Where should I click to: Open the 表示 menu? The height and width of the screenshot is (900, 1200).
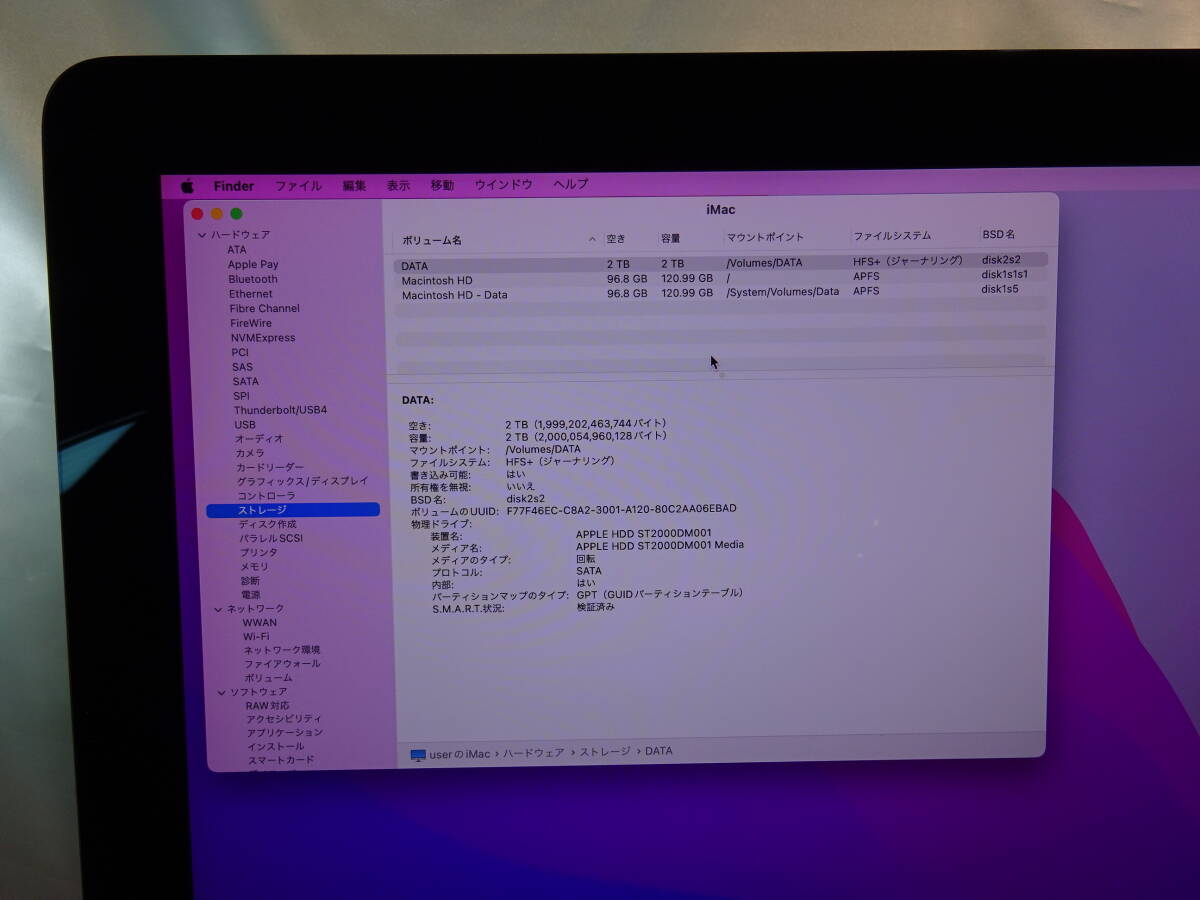coord(398,185)
